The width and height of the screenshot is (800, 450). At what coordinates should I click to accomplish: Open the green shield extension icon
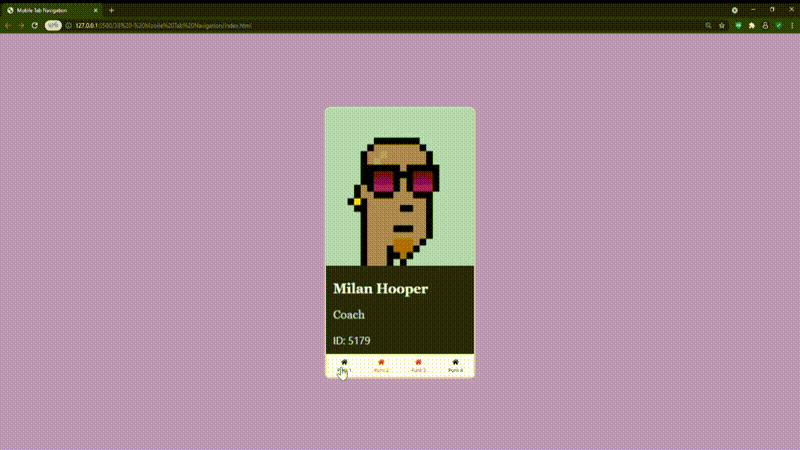738,26
